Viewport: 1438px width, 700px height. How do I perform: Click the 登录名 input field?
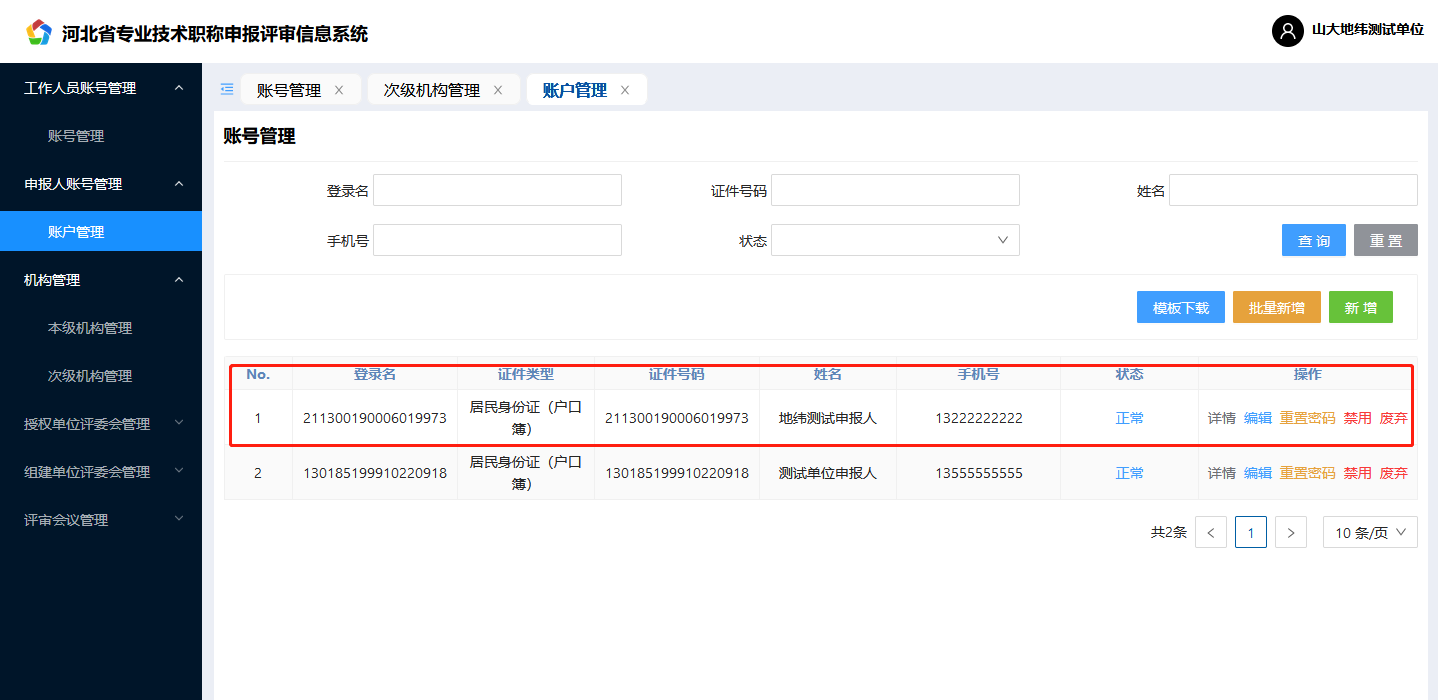(497, 190)
